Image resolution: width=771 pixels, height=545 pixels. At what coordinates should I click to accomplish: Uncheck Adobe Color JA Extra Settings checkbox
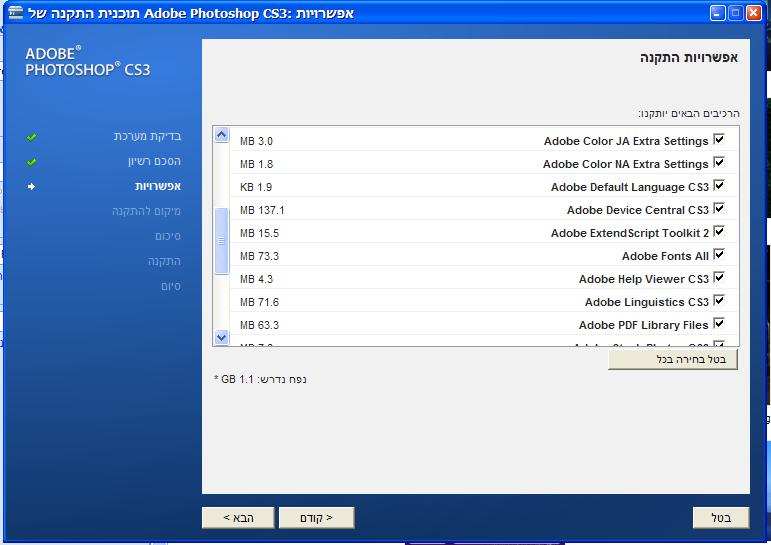[x=719, y=139]
